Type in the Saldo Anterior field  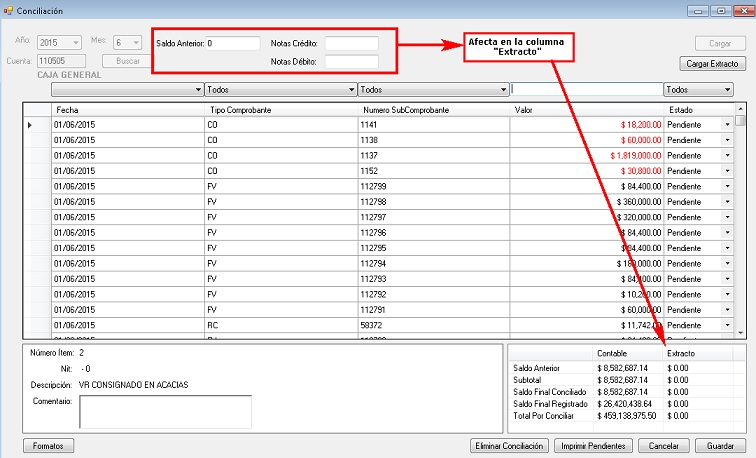[231, 44]
